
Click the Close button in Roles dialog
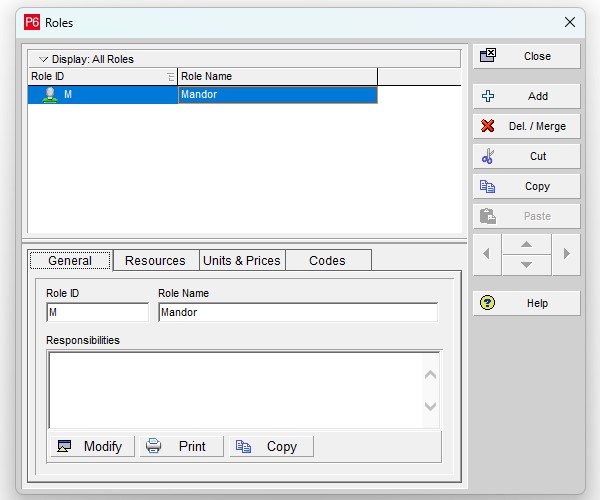(527, 56)
